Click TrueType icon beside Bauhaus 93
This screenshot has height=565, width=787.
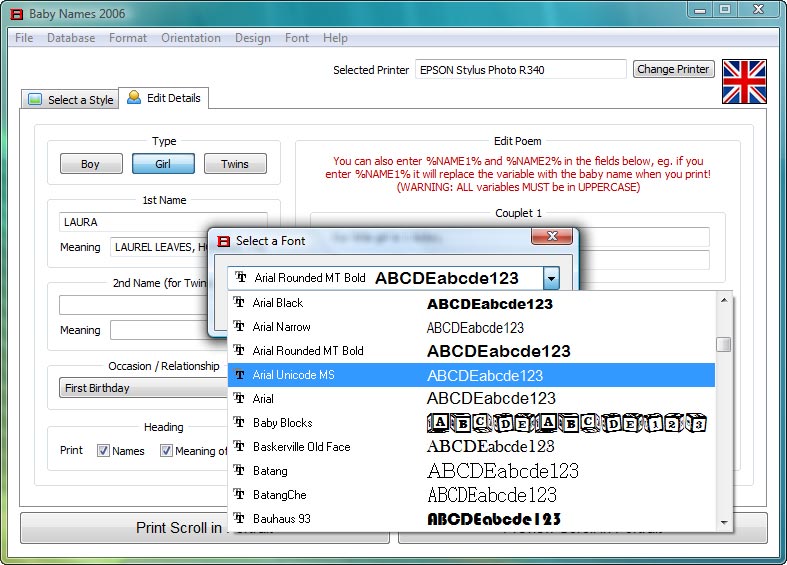pyautogui.click(x=239, y=518)
